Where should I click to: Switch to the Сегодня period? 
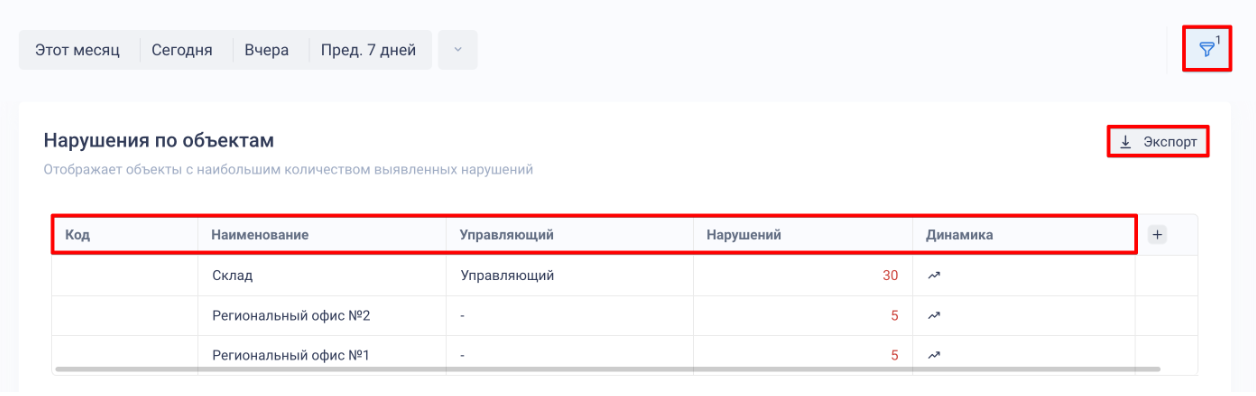click(x=182, y=50)
